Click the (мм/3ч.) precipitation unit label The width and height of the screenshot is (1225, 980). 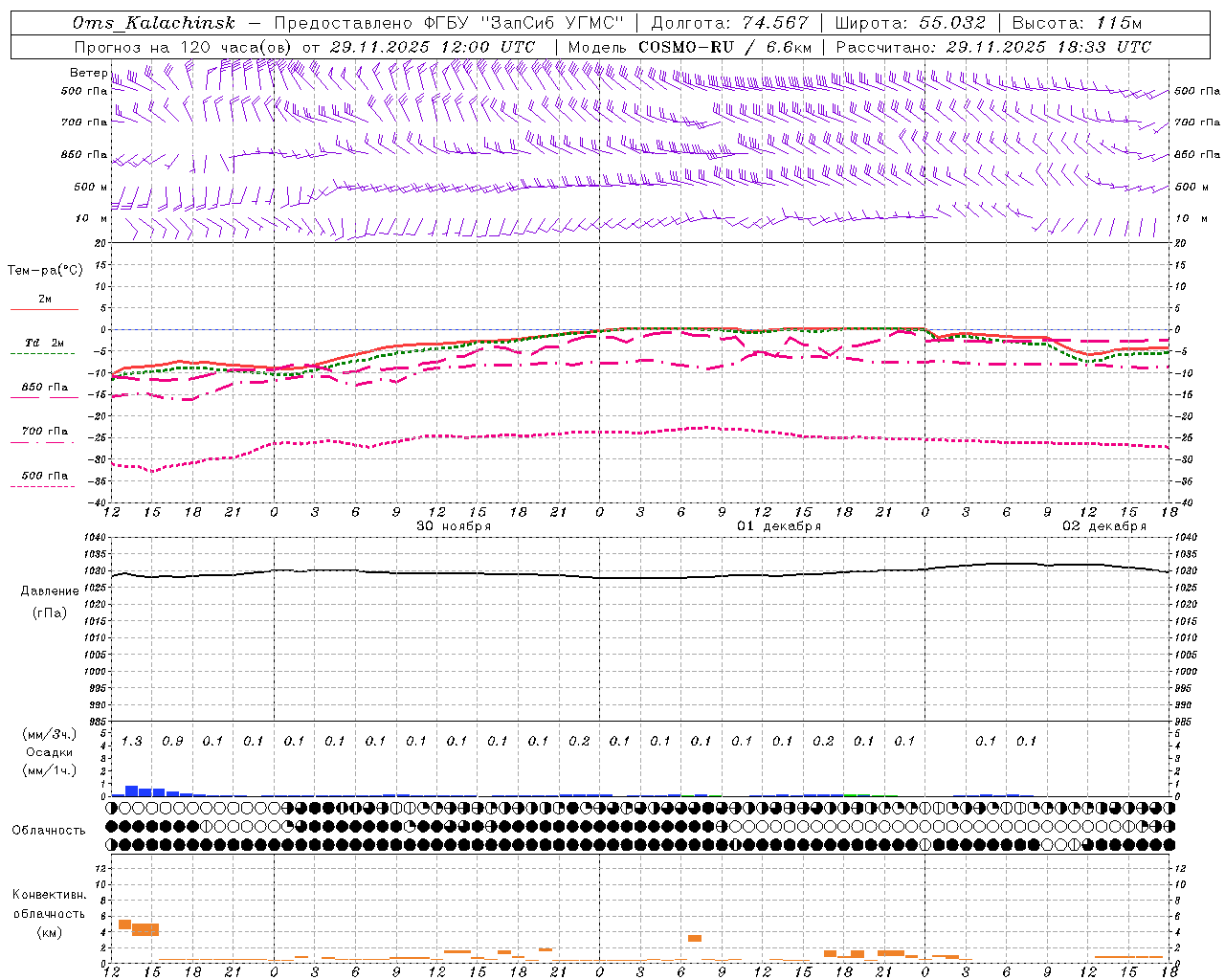(x=49, y=734)
